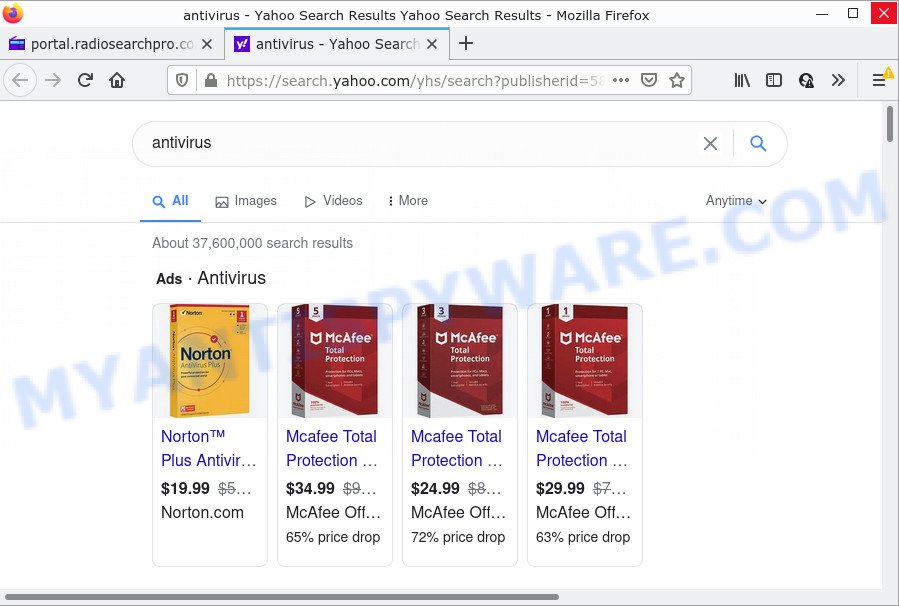
Task: Click About 37,600,000 search results text
Action: click(252, 243)
